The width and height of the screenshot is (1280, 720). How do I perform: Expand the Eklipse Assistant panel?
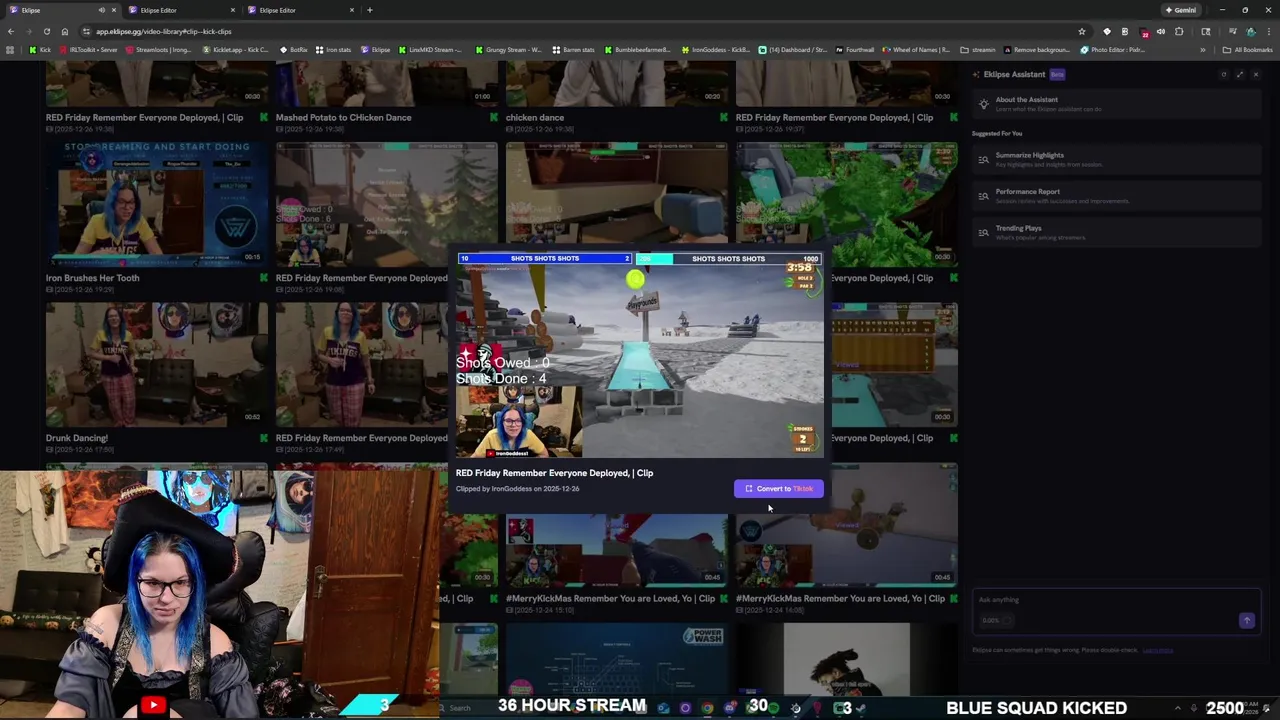(1240, 74)
